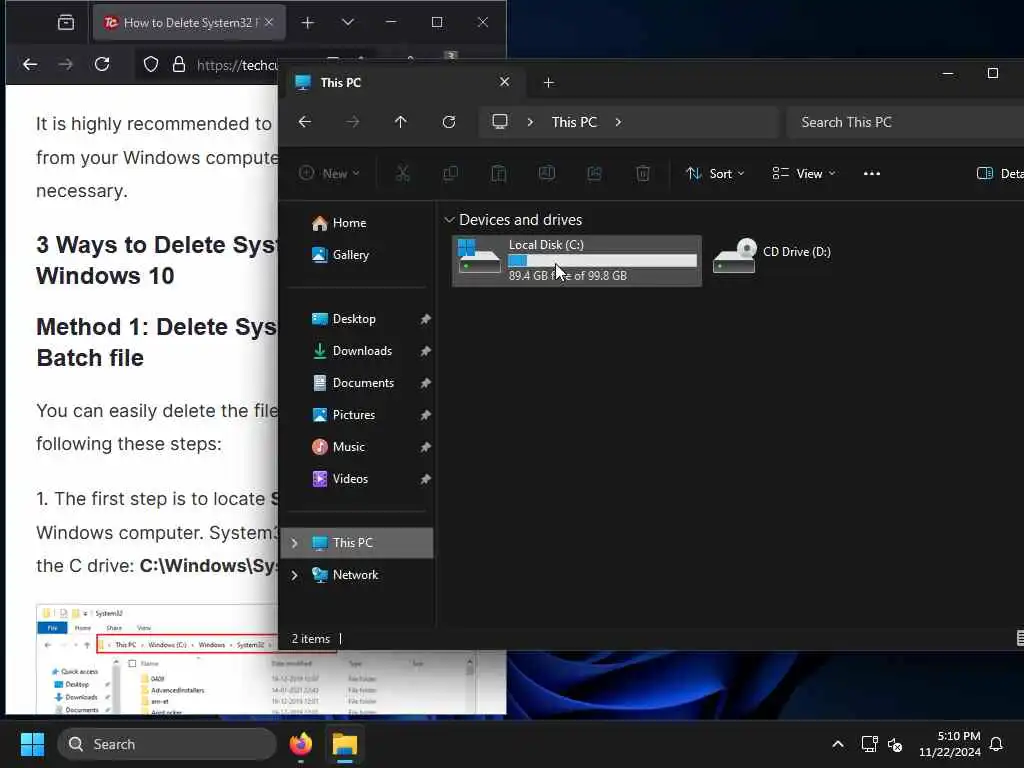Click the PC monitor icon in address bar
The image size is (1024, 768).
pyautogui.click(x=500, y=122)
